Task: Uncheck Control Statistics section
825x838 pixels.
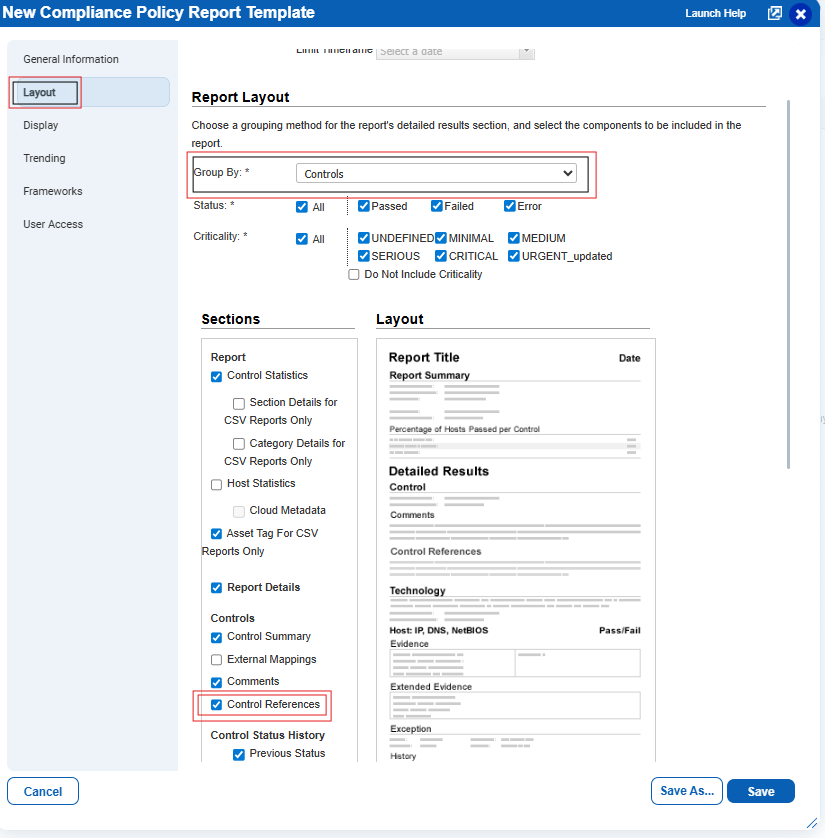Action: pyautogui.click(x=216, y=377)
